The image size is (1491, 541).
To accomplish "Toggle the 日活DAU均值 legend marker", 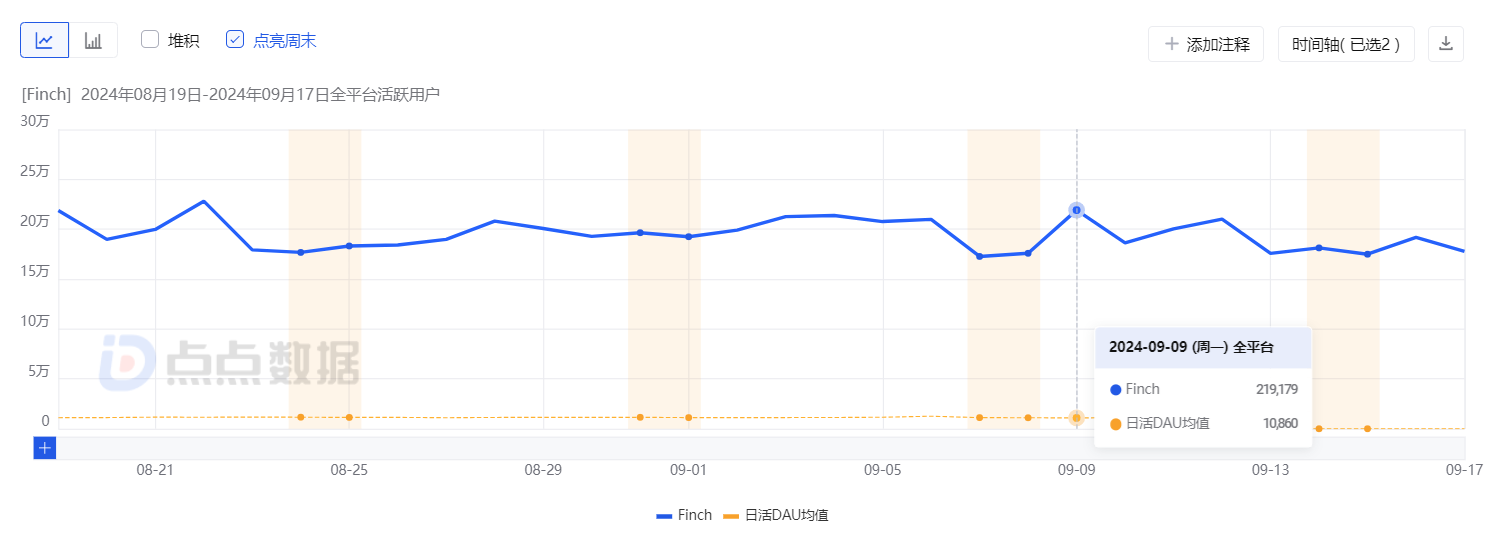I will [x=732, y=516].
